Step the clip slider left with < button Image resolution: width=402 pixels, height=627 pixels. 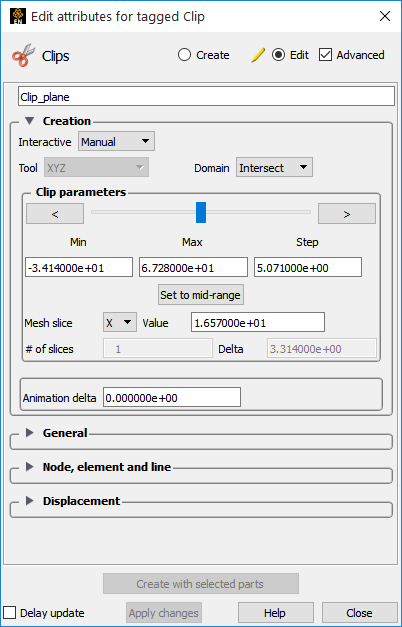[x=55, y=214]
